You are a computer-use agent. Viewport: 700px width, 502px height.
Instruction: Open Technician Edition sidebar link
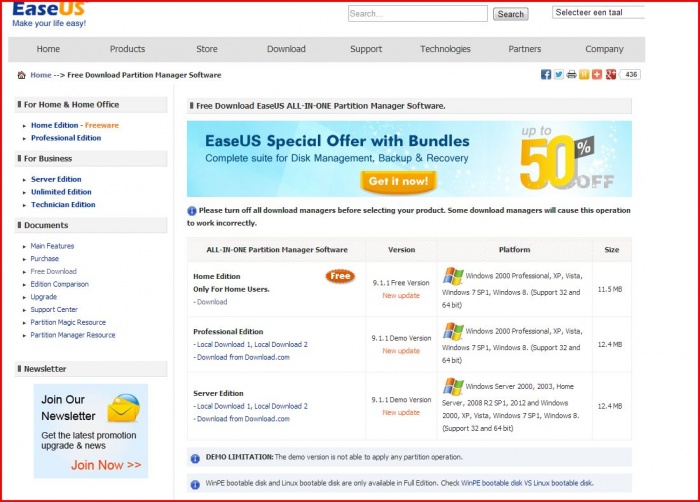pyautogui.click(x=63, y=205)
